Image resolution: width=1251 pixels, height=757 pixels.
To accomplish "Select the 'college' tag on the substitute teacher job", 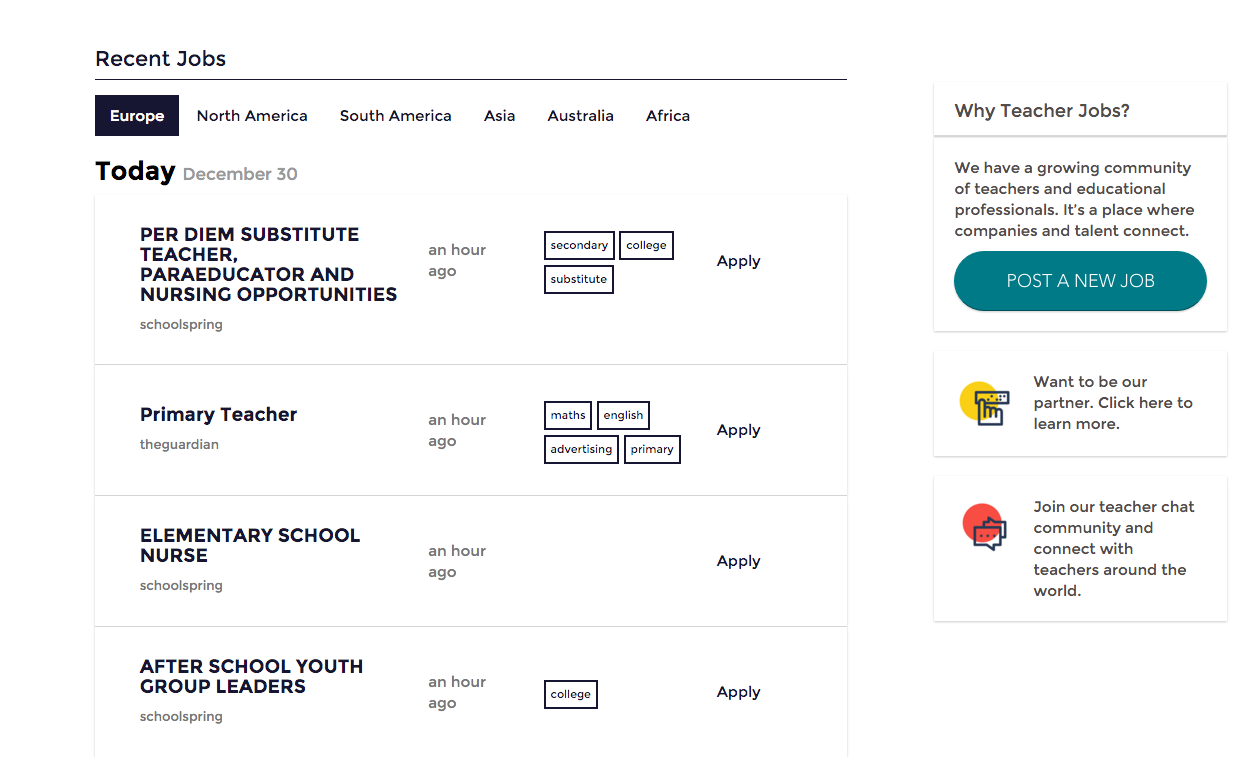I will click(x=646, y=245).
